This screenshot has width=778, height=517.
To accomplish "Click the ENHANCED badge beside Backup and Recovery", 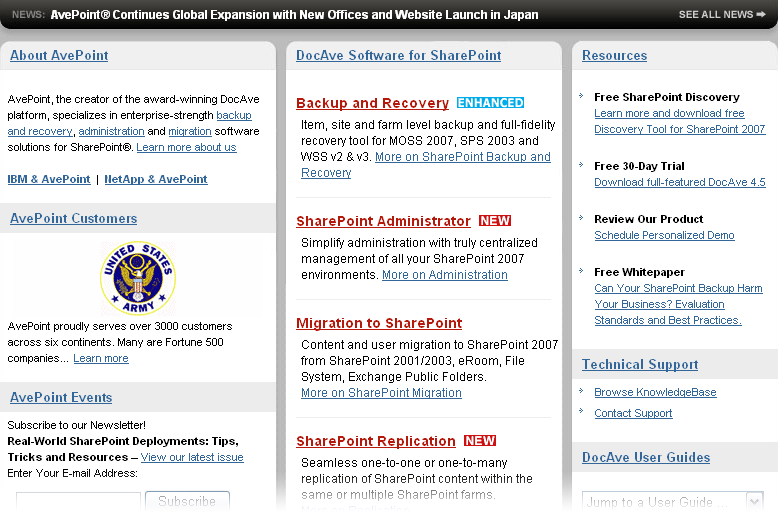I will pos(490,103).
